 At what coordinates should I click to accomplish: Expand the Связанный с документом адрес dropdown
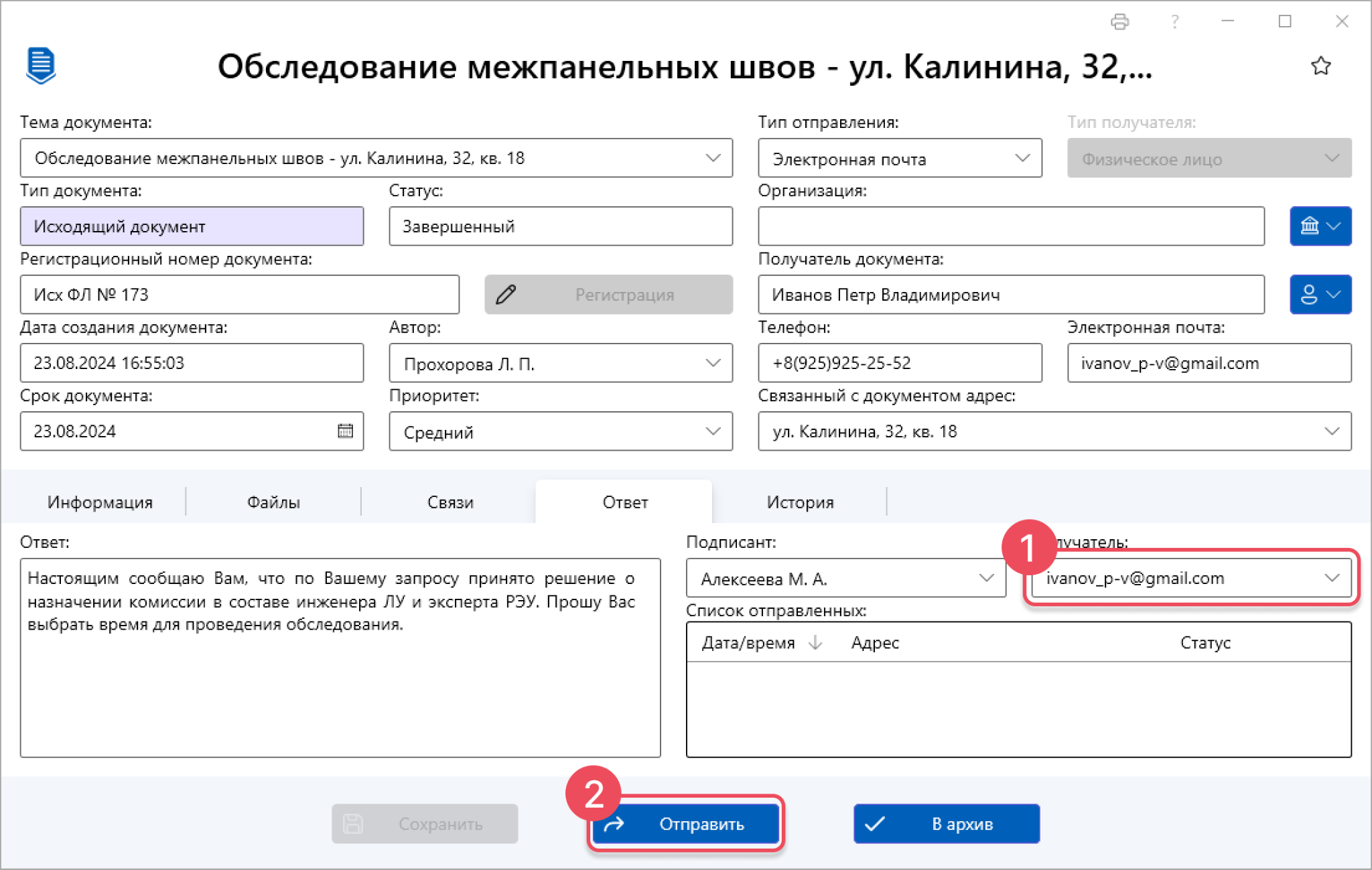[x=1332, y=431]
